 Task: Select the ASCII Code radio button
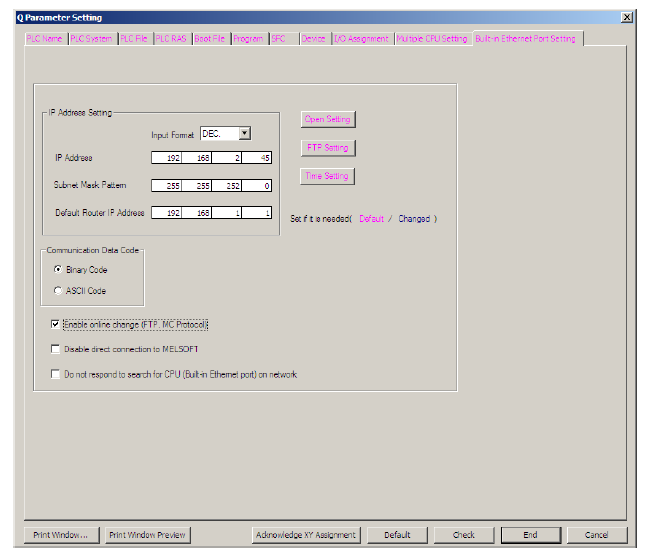click(56, 291)
